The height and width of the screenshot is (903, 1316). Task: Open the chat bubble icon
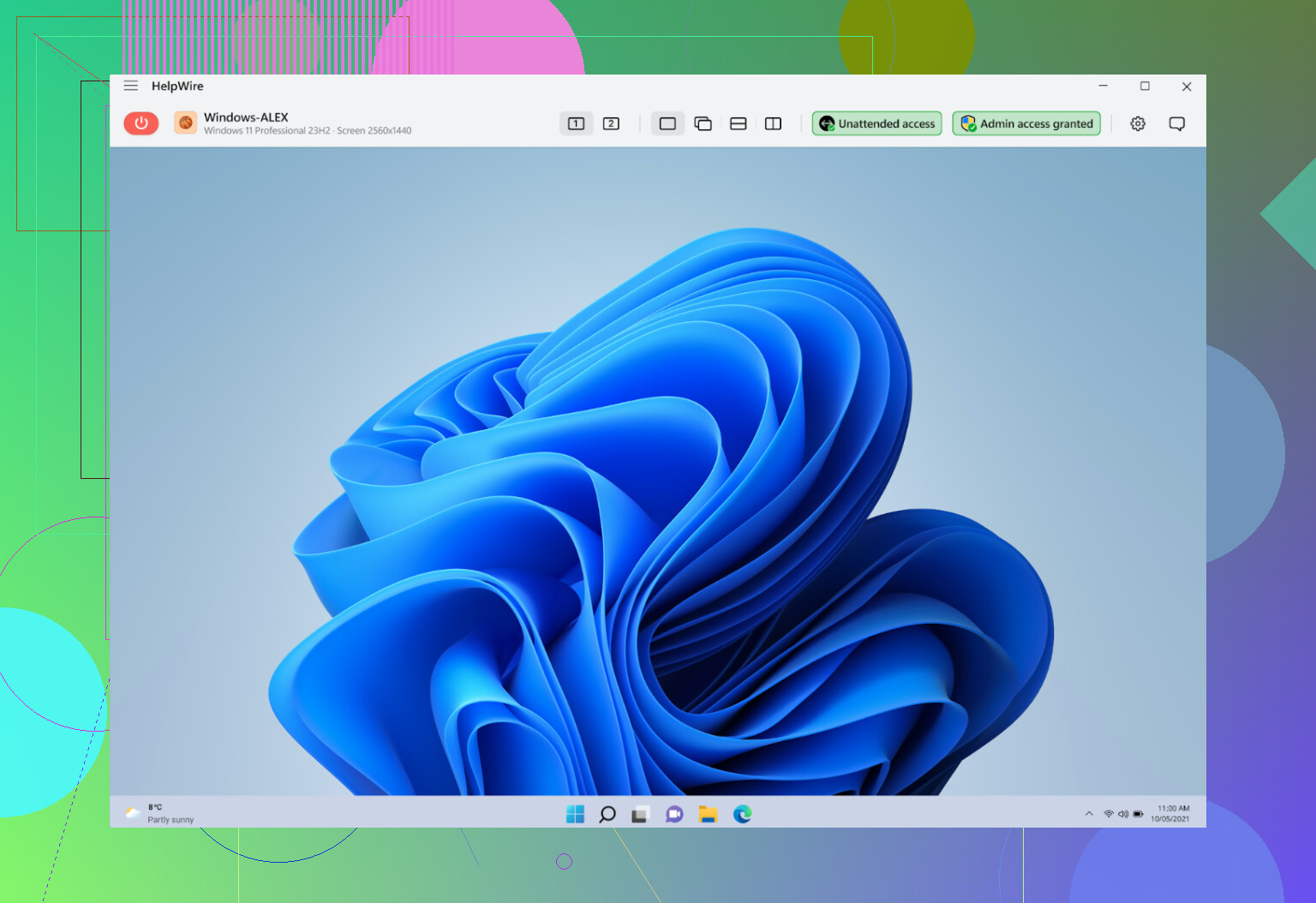tap(1177, 123)
